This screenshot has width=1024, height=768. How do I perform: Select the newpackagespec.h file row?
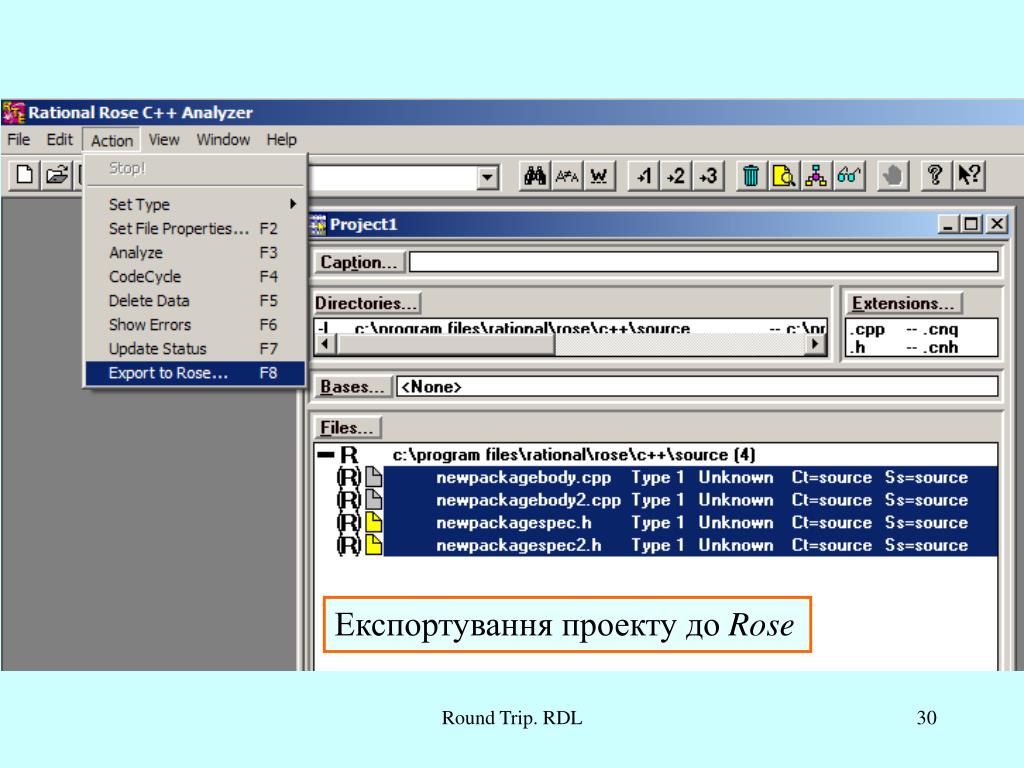pos(690,522)
